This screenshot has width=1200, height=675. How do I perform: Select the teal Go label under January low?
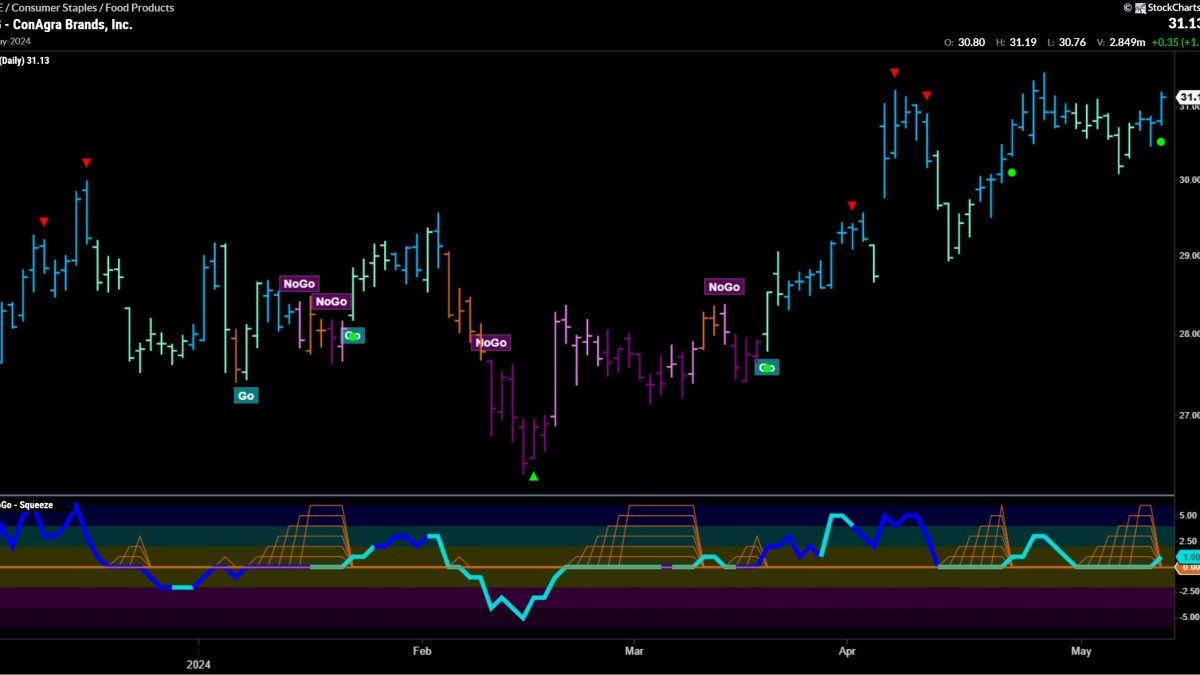coord(245,395)
